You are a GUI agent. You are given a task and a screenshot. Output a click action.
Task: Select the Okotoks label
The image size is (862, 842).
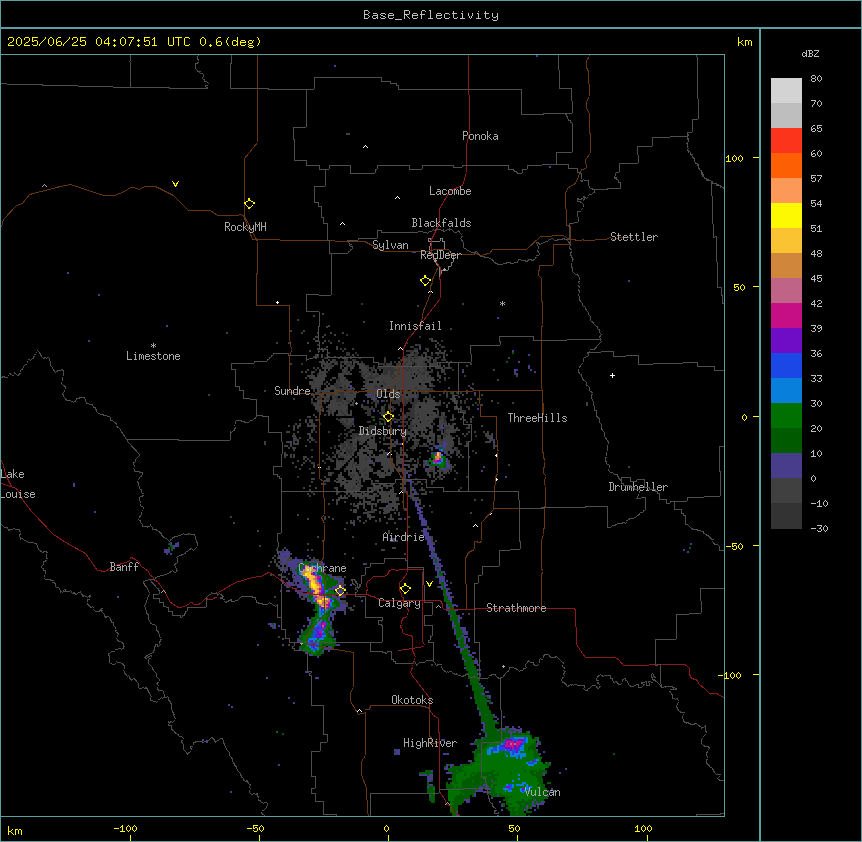pos(412,700)
